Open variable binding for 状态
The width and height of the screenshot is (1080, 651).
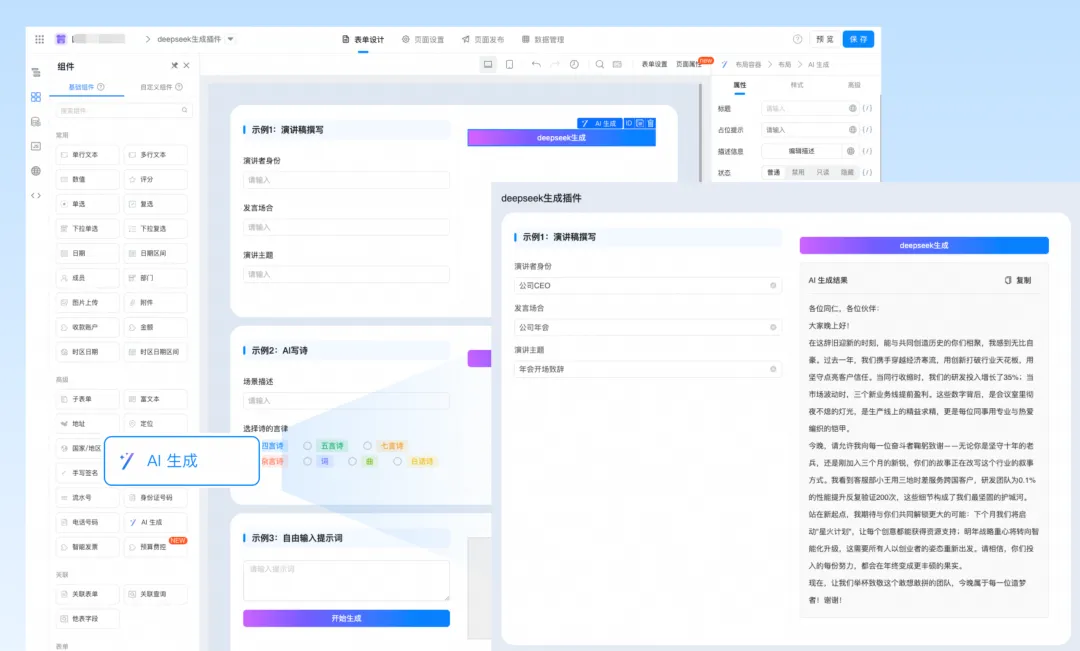(x=867, y=172)
